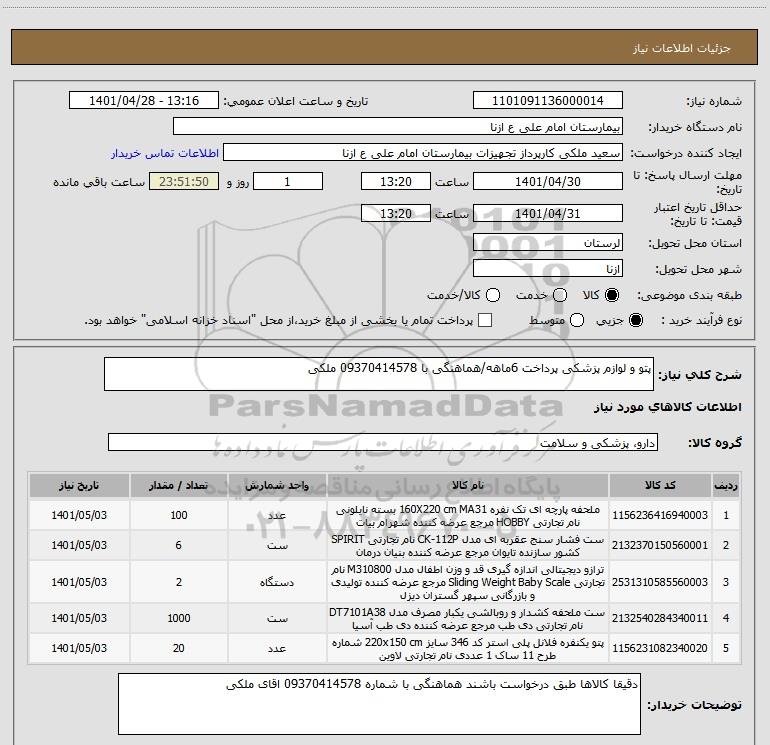Click the HOBBY bed sheet item name
Viewport: 770px width, 745px height.
pos(468,516)
